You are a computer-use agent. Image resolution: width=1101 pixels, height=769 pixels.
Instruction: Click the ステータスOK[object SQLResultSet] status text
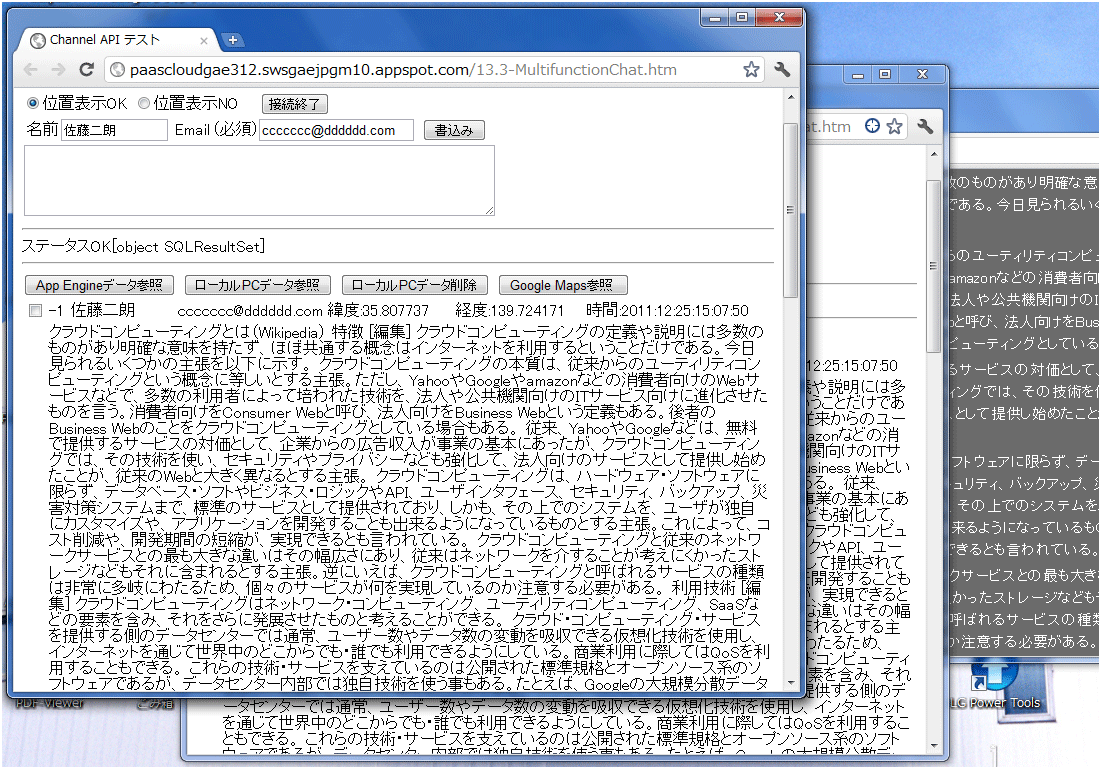pyautogui.click(x=143, y=246)
